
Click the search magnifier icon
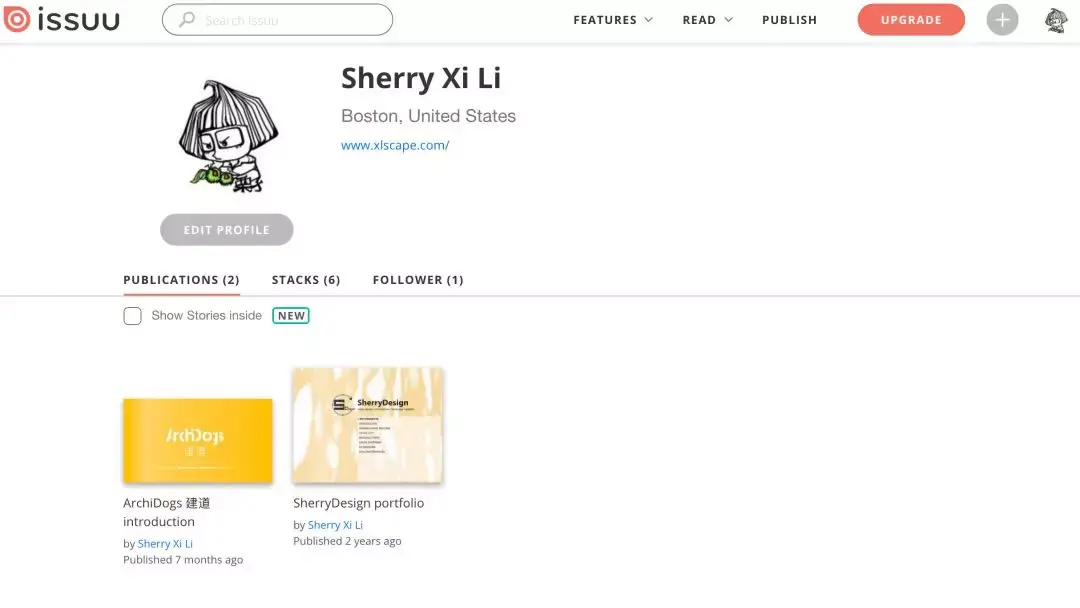click(x=186, y=20)
